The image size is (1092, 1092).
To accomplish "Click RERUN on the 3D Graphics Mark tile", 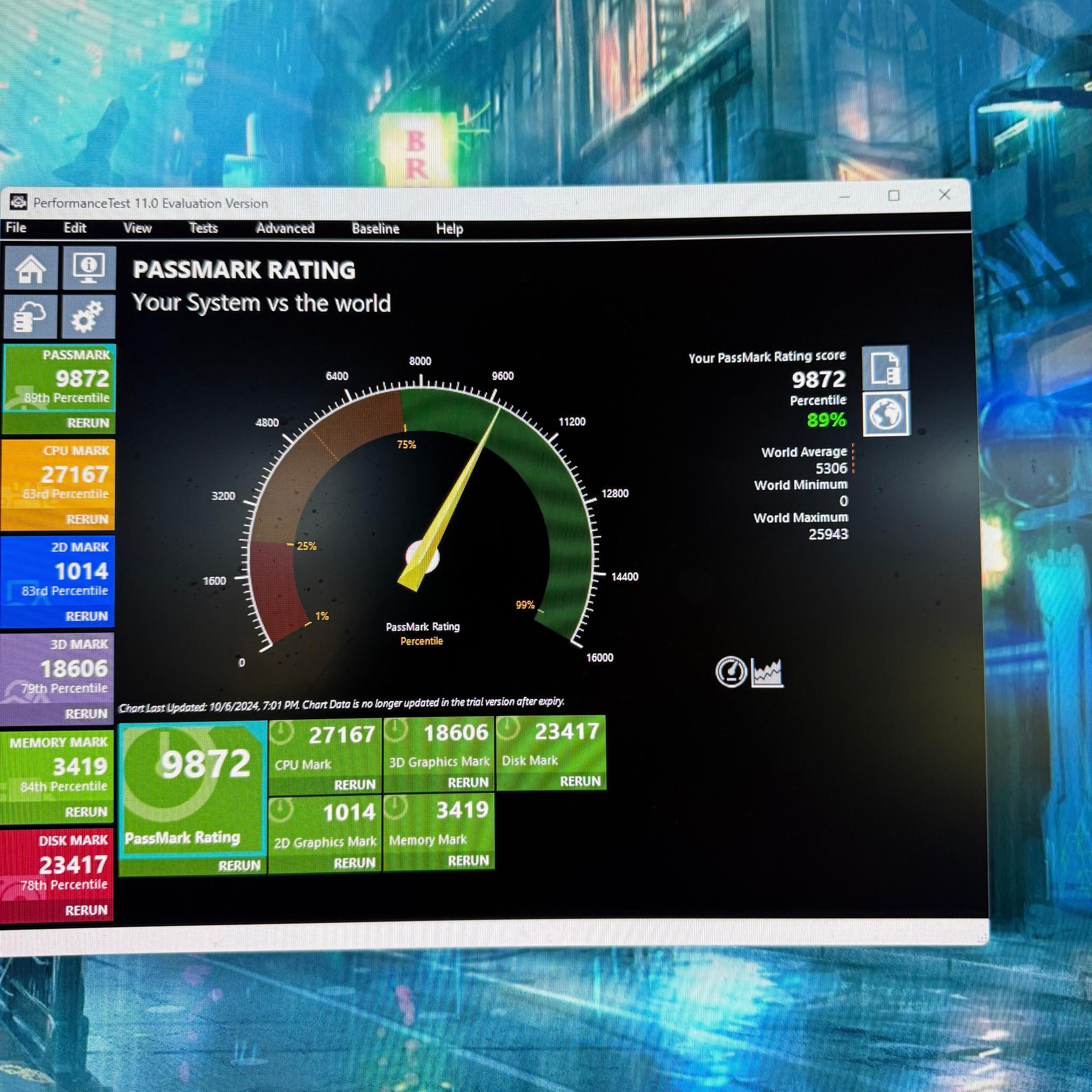I will [468, 782].
